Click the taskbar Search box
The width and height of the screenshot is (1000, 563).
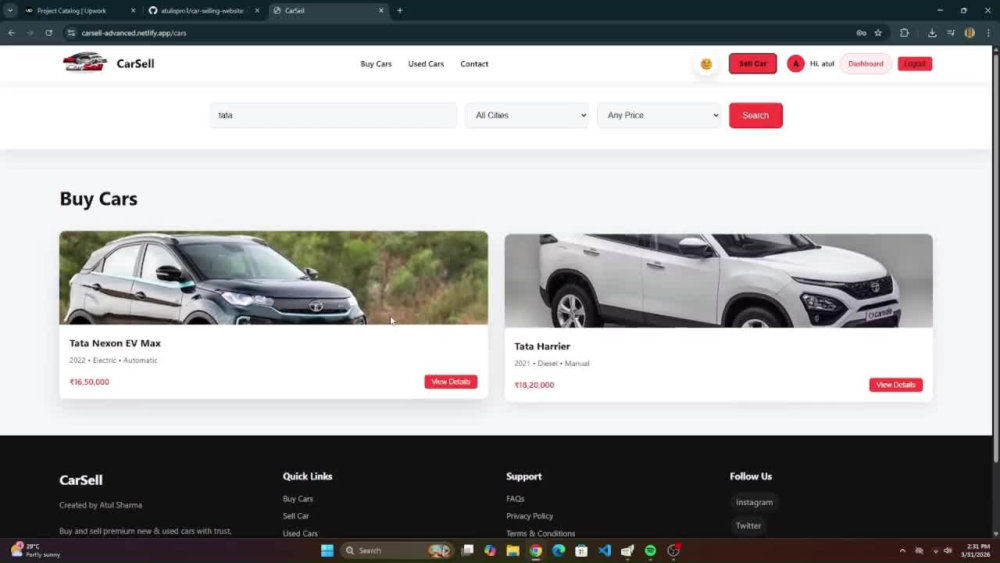pos(397,550)
